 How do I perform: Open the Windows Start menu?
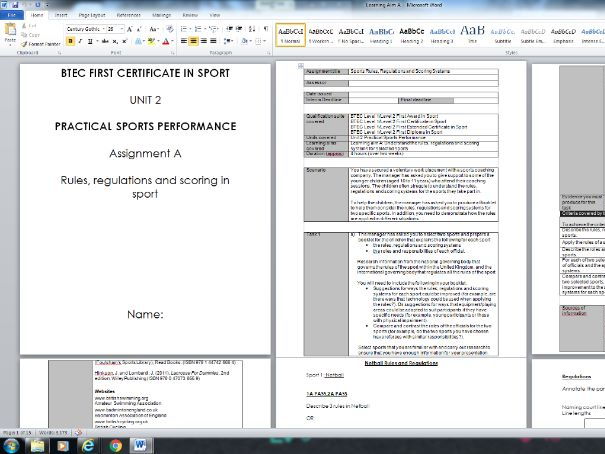pos(10,446)
